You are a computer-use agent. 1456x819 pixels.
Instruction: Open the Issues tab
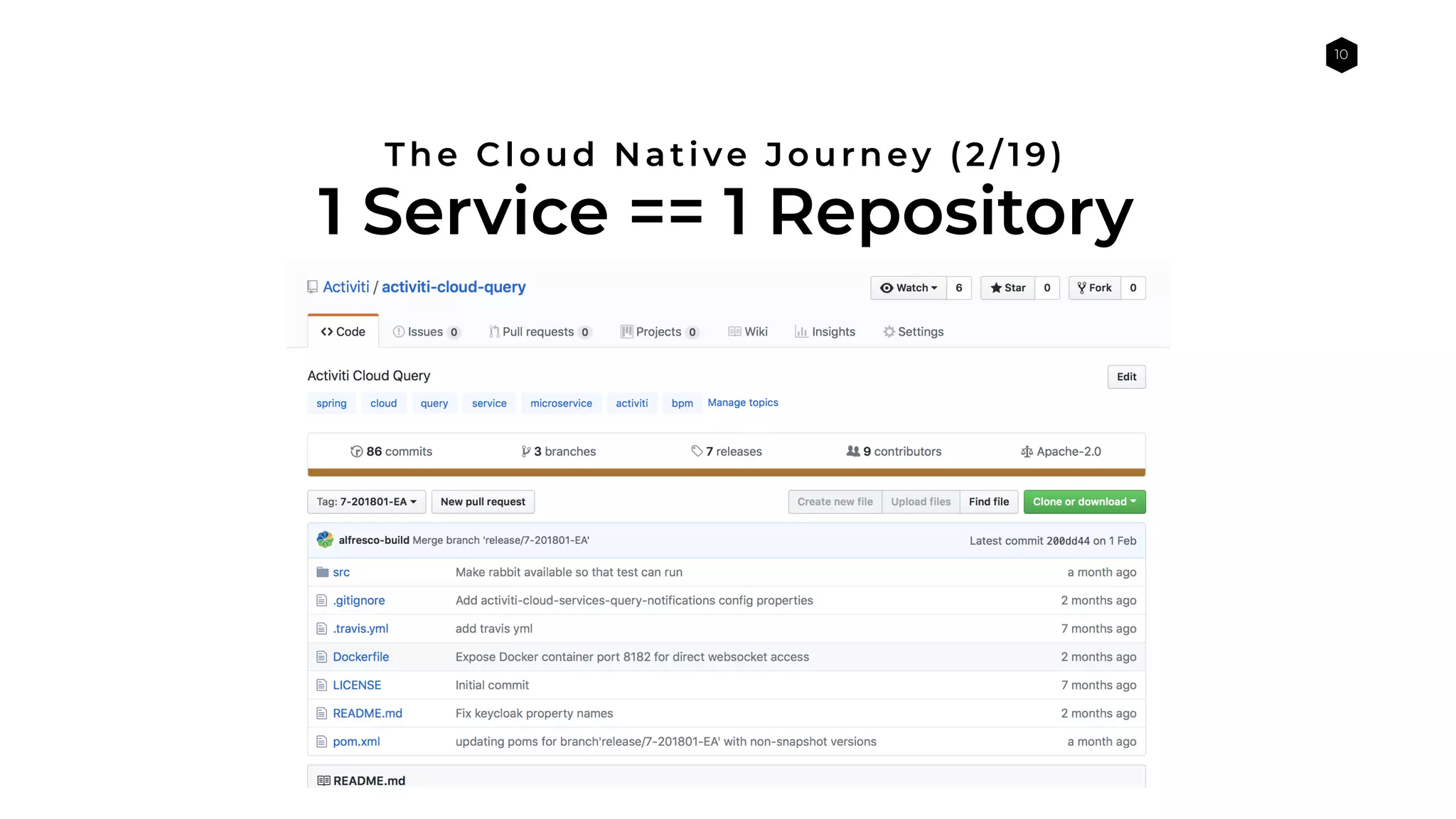[x=427, y=332]
